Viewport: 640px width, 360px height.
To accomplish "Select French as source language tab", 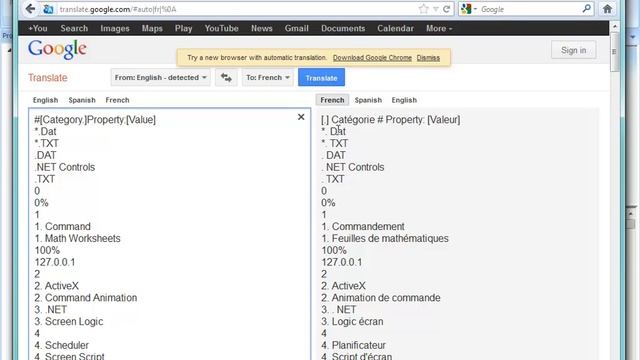I will (x=117, y=100).
